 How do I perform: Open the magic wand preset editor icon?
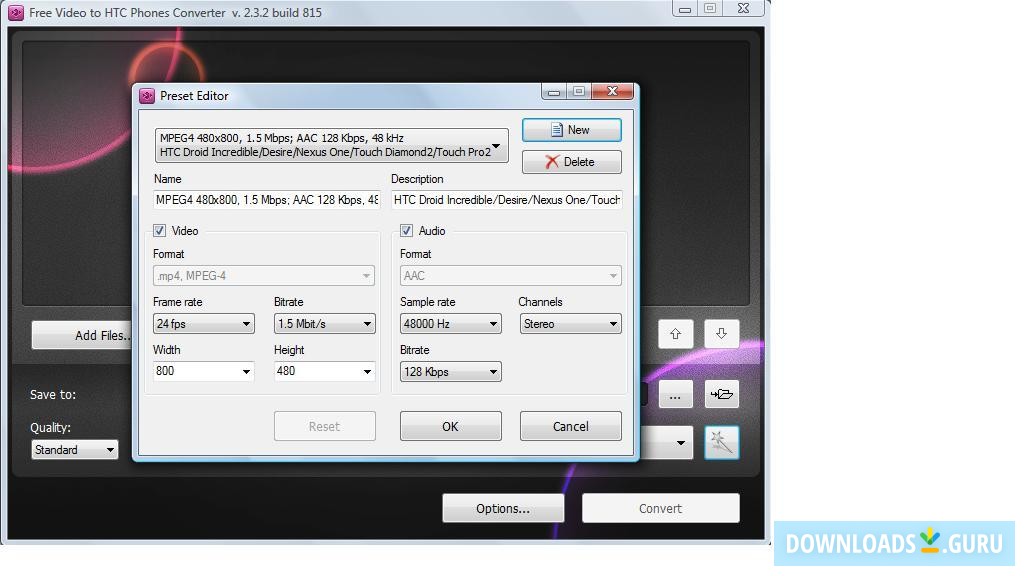(721, 442)
